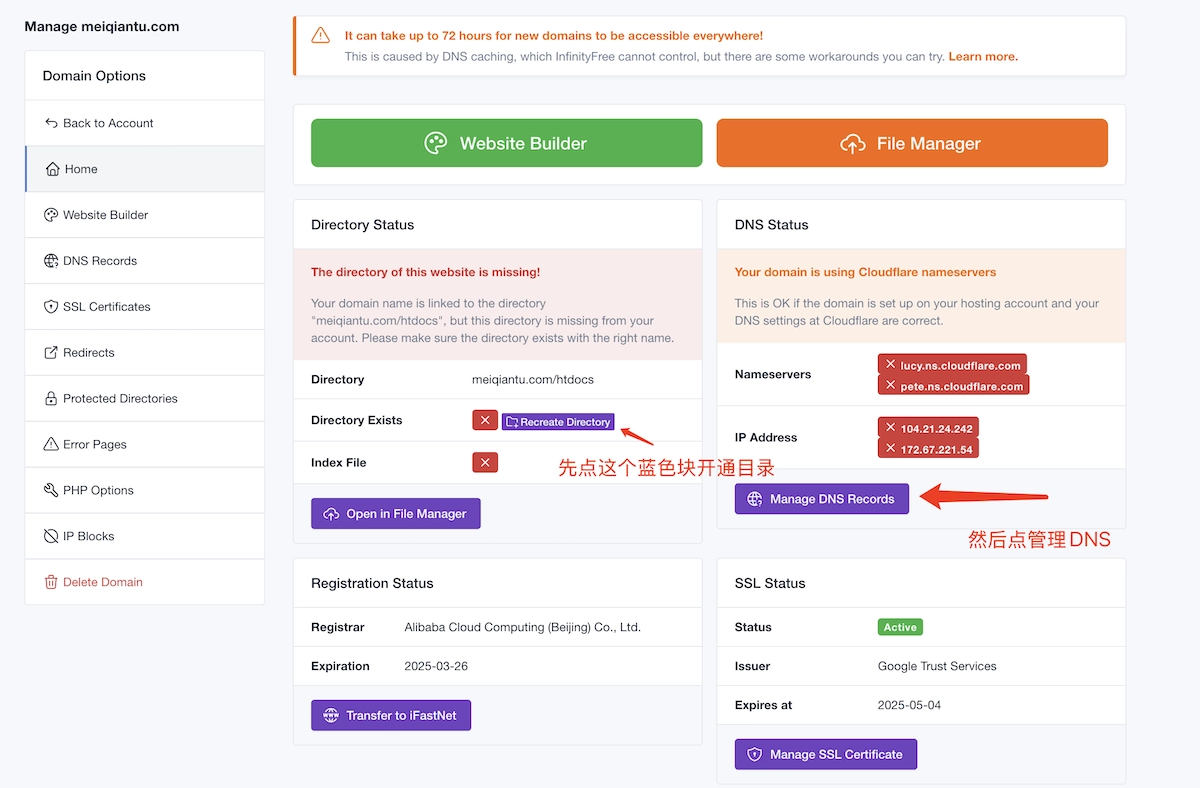The image size is (1200, 788).
Task: Select Website Builder in the sidebar menu
Action: [x=105, y=215]
